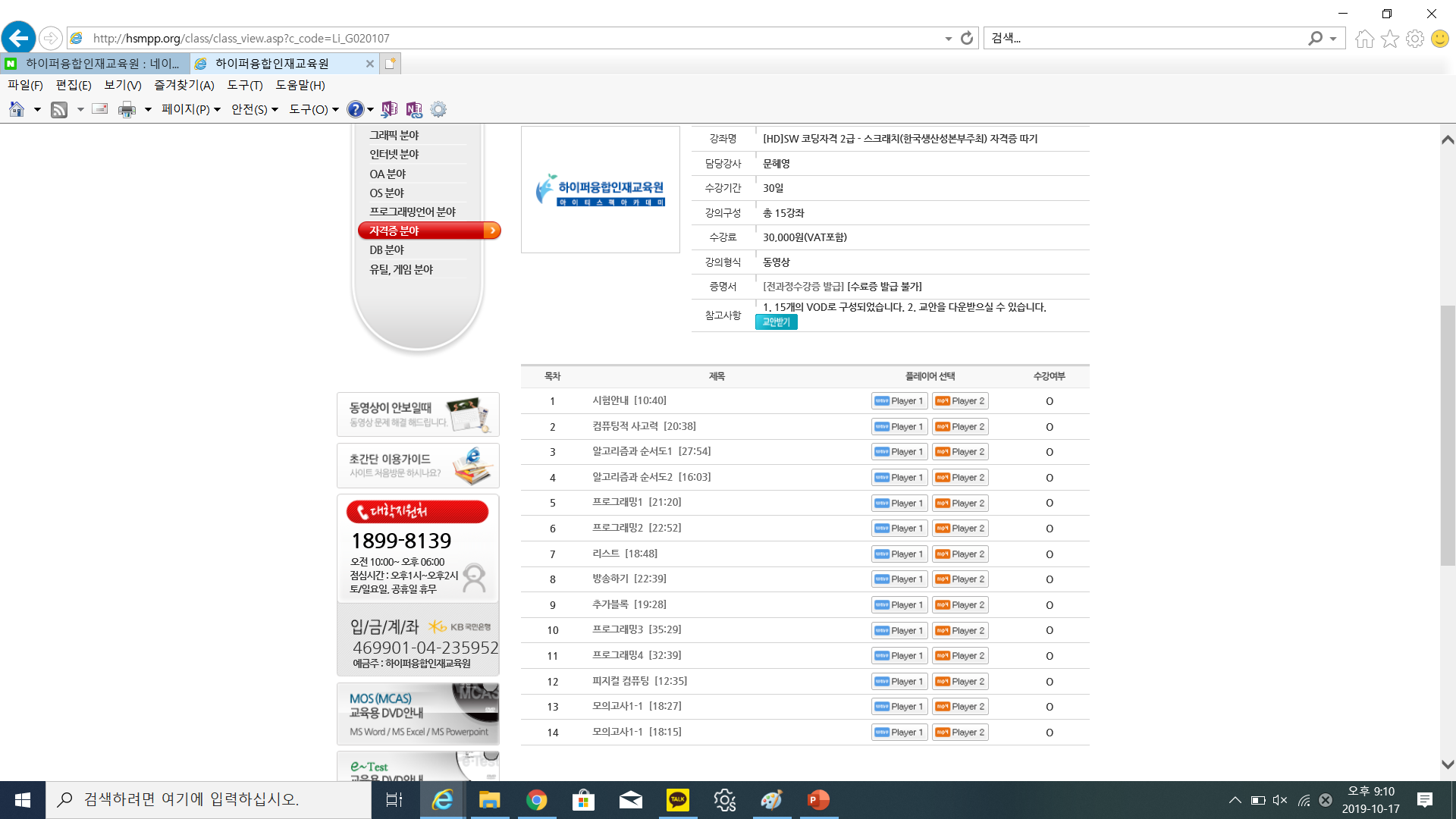Open the MOS(MCAS) 교육용 DVD안내 banner

pos(418,714)
